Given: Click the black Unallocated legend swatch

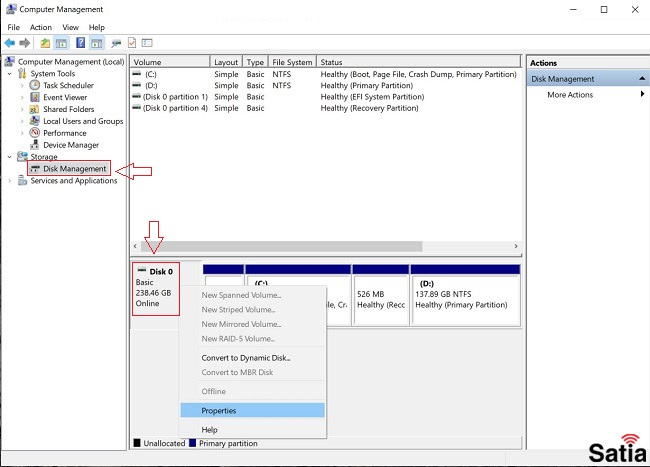Looking at the screenshot, I should tap(137, 443).
